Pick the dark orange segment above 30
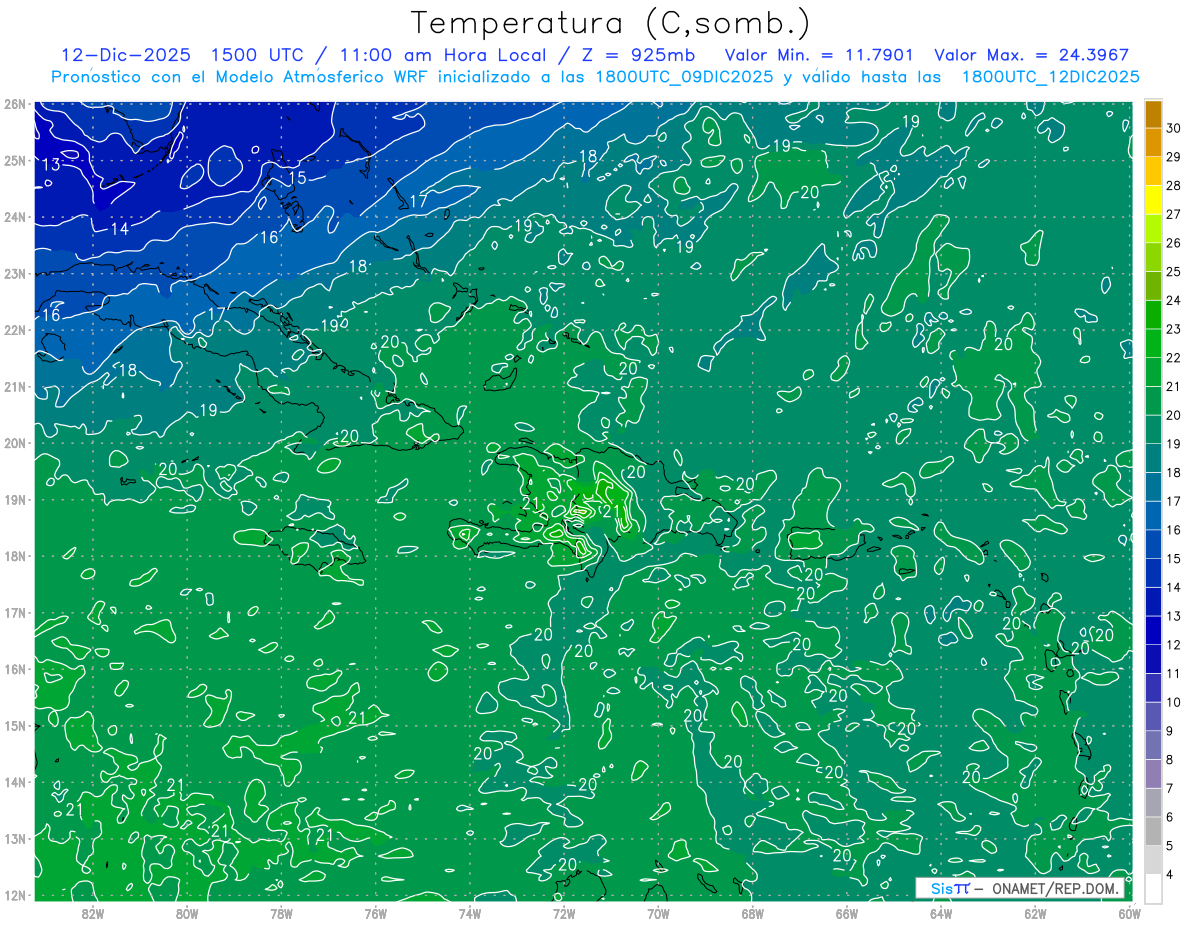This screenshot has height=927, width=1200. pyautogui.click(x=1153, y=114)
